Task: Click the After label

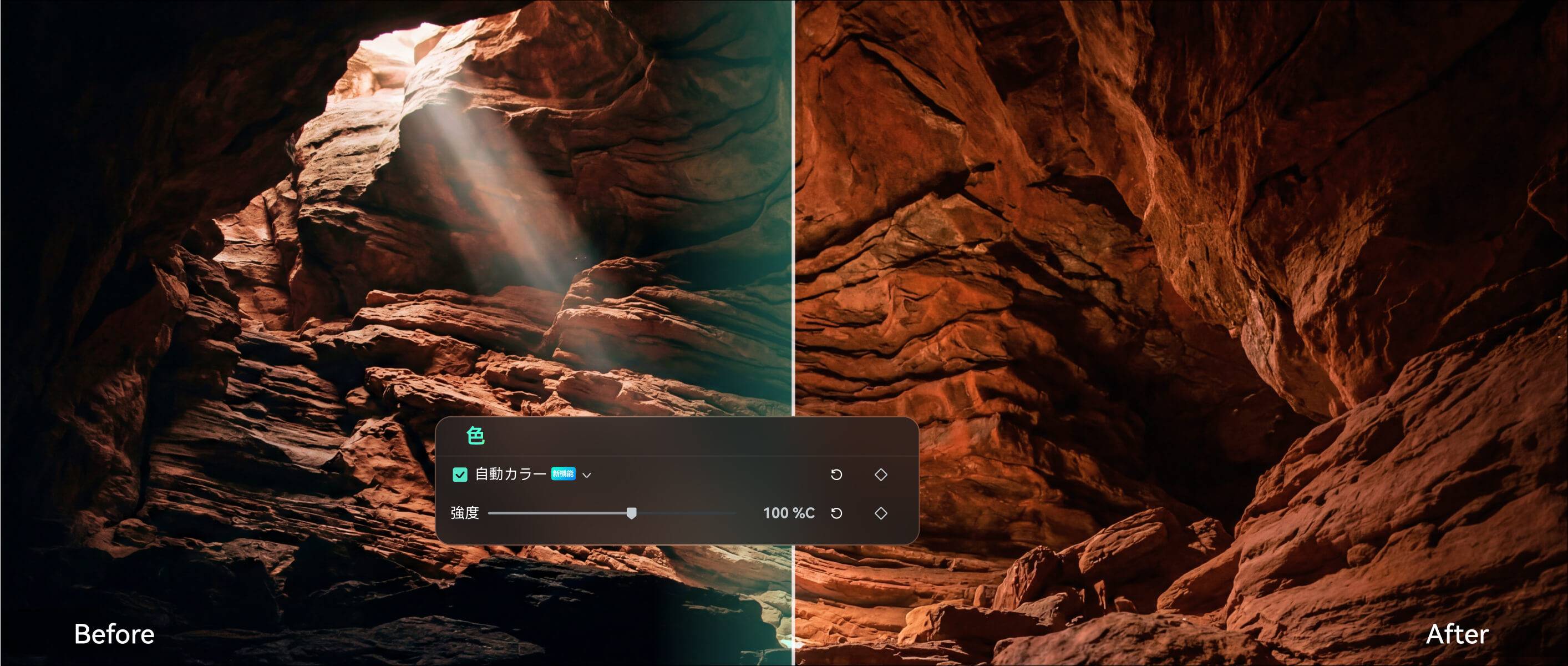Action: pos(1457,634)
